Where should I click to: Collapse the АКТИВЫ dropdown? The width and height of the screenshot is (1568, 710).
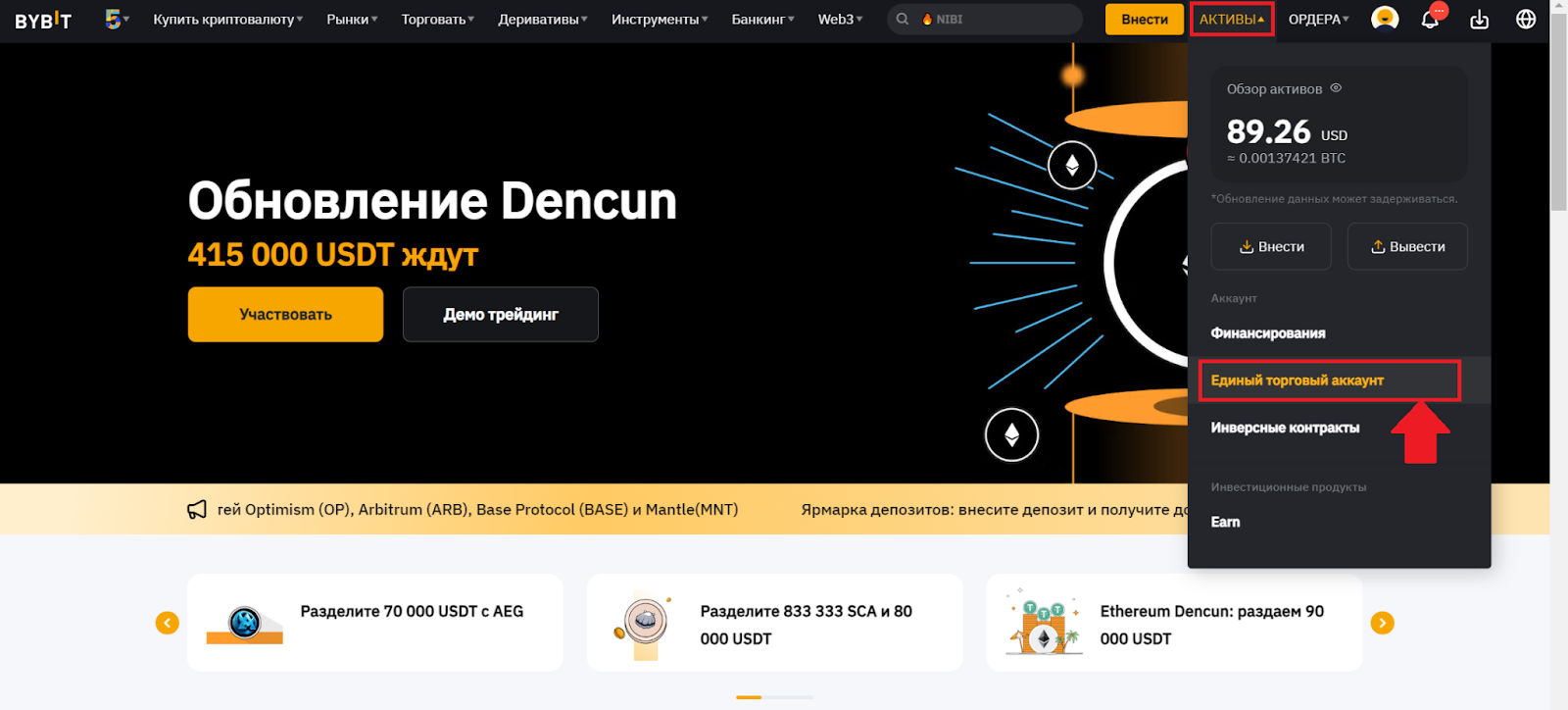(x=1232, y=19)
